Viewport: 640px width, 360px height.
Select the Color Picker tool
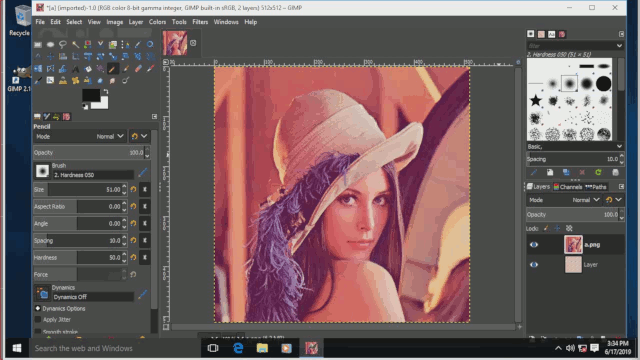[138, 44]
